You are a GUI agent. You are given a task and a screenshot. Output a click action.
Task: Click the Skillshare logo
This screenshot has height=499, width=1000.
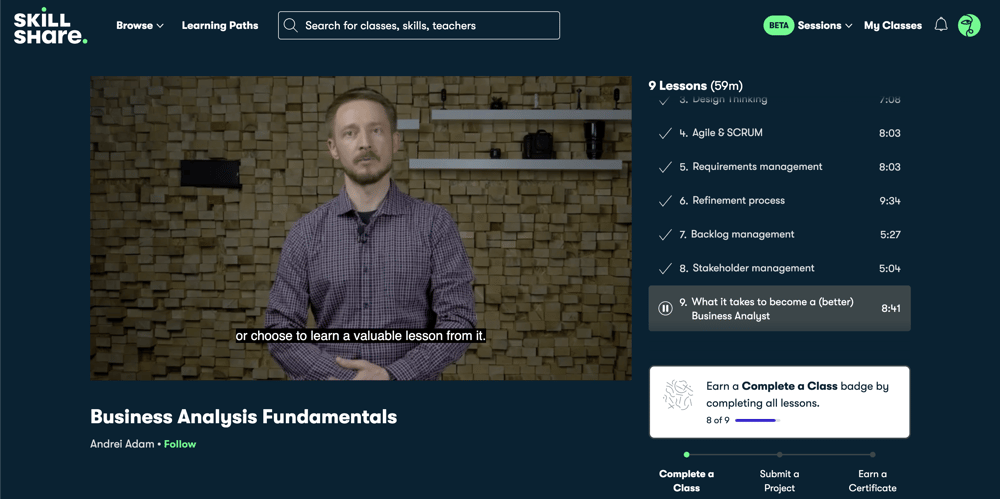coord(50,26)
